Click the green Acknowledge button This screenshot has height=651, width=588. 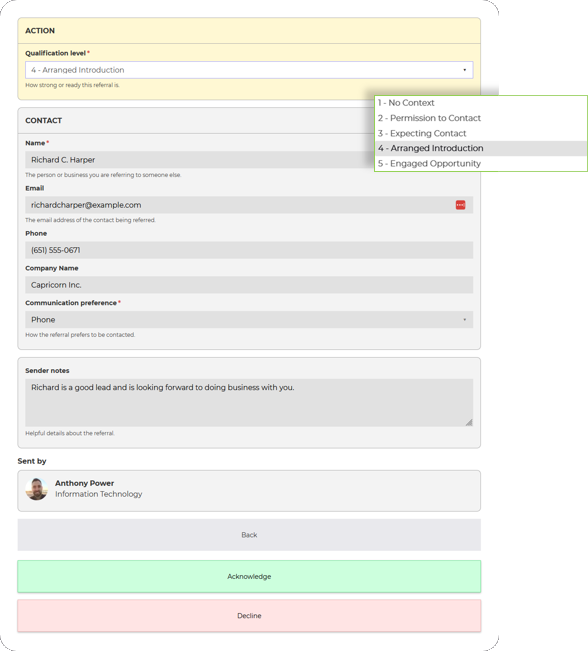coord(249,576)
